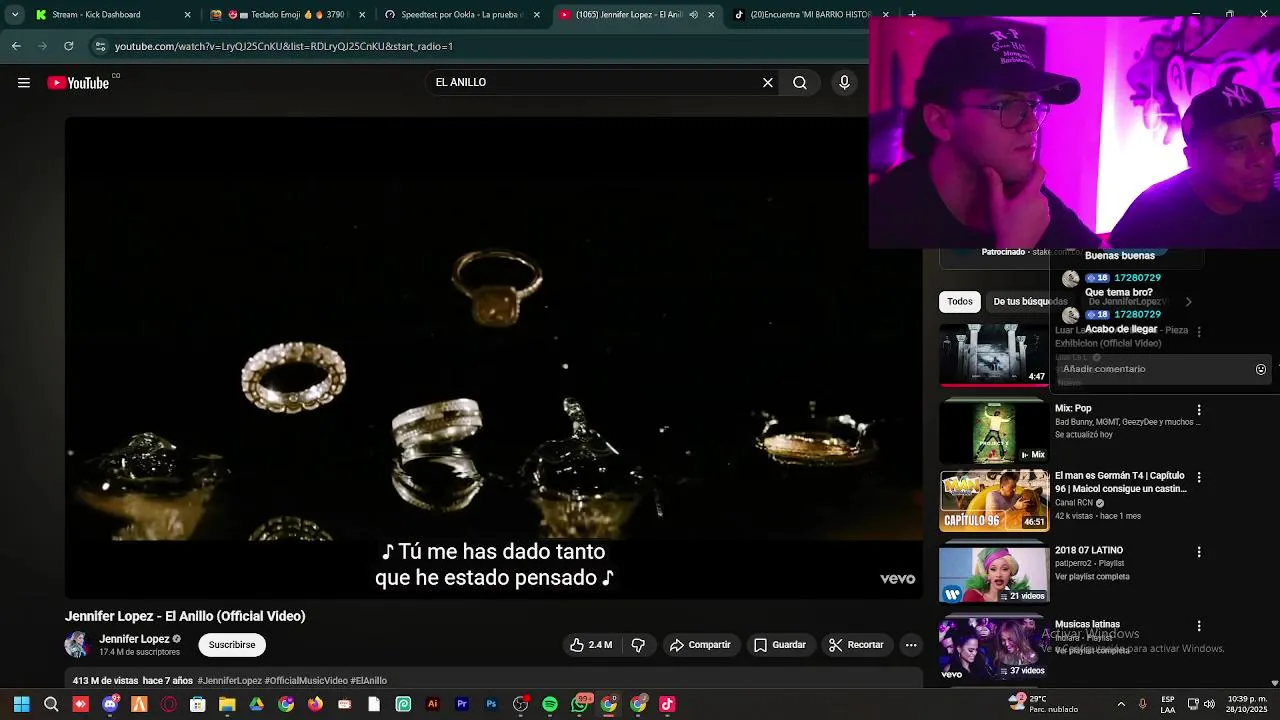Save the video with Guardar
This screenshot has height=720, width=1280.
click(780, 645)
